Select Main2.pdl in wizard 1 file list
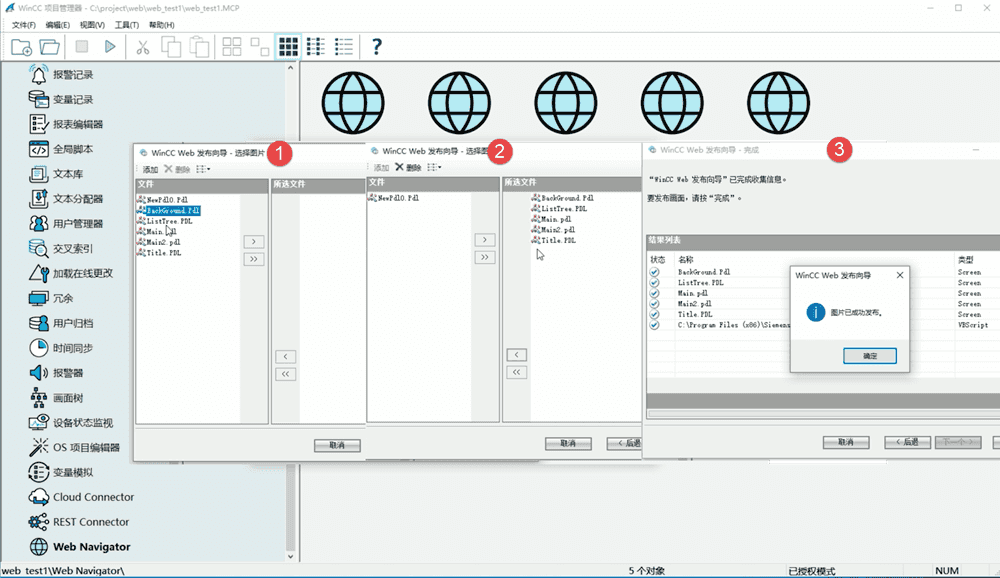This screenshot has height=578, width=1000. tap(162, 242)
